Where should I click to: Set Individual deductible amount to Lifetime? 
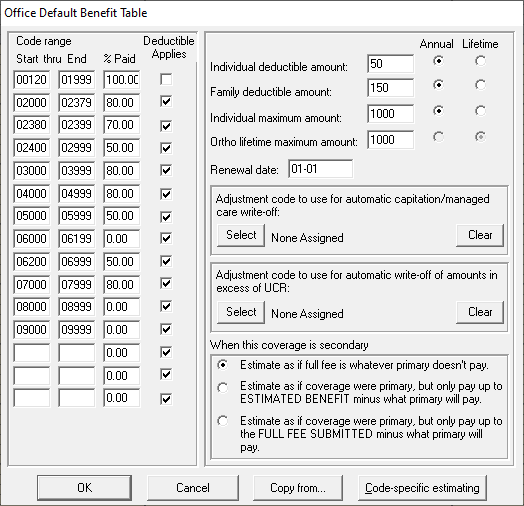480,61
